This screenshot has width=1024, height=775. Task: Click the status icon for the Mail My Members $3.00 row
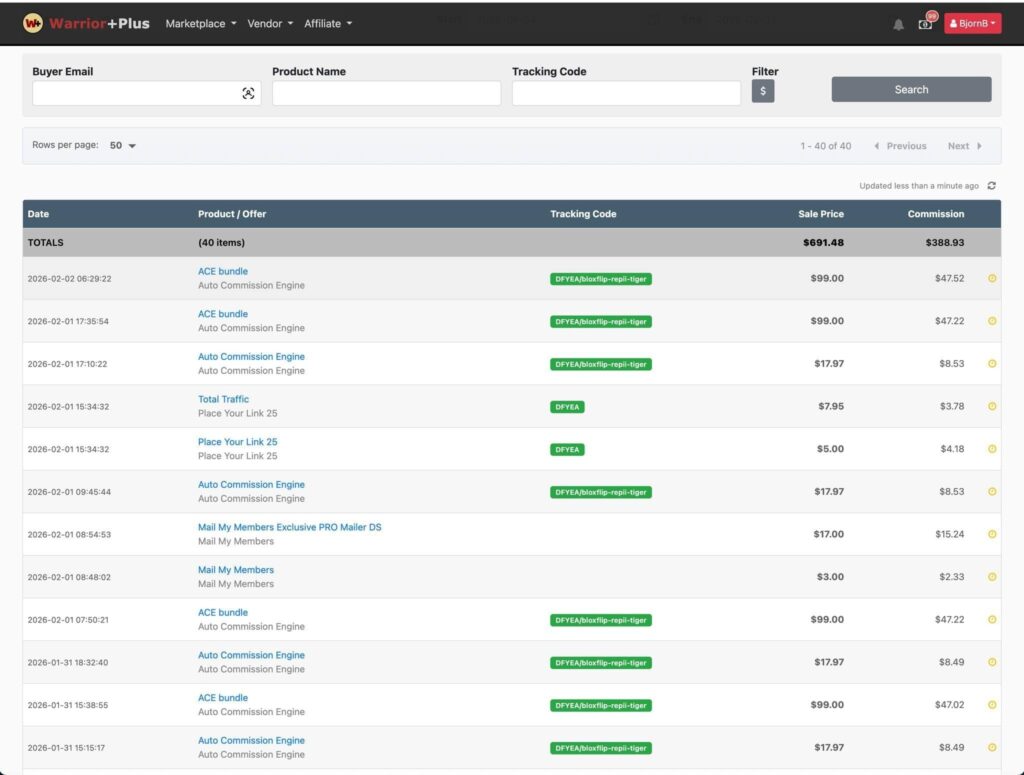[x=992, y=577]
